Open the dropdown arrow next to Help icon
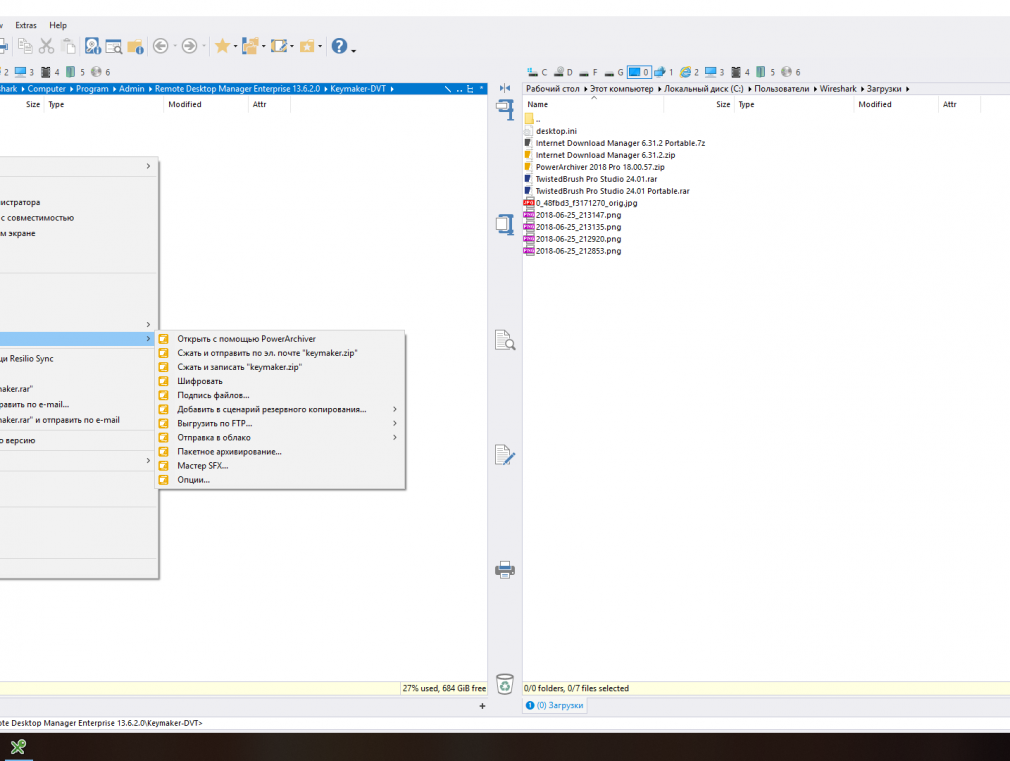This screenshot has width=1010, height=761. pos(353,50)
